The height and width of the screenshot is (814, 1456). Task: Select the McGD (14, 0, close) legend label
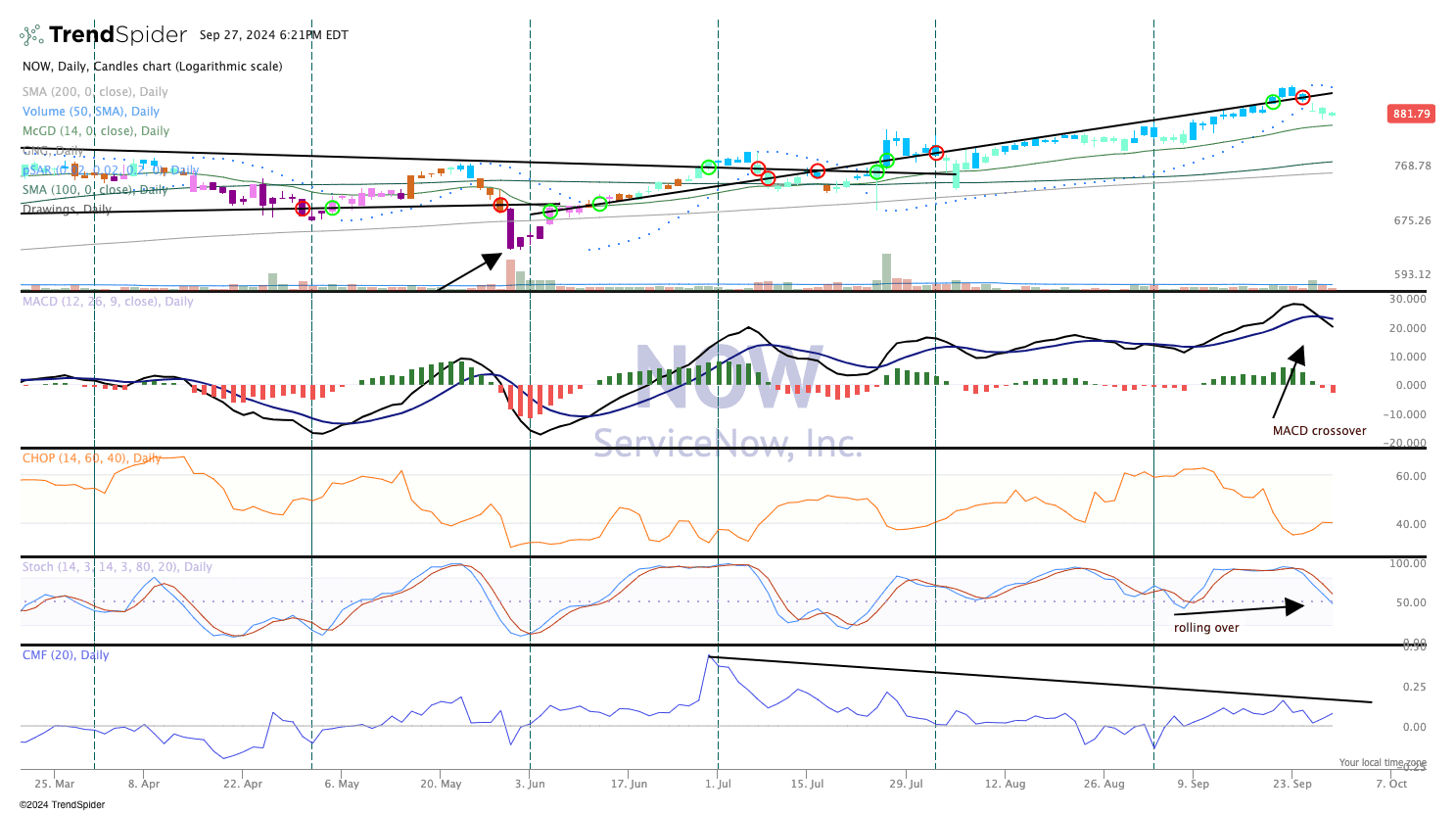point(96,131)
